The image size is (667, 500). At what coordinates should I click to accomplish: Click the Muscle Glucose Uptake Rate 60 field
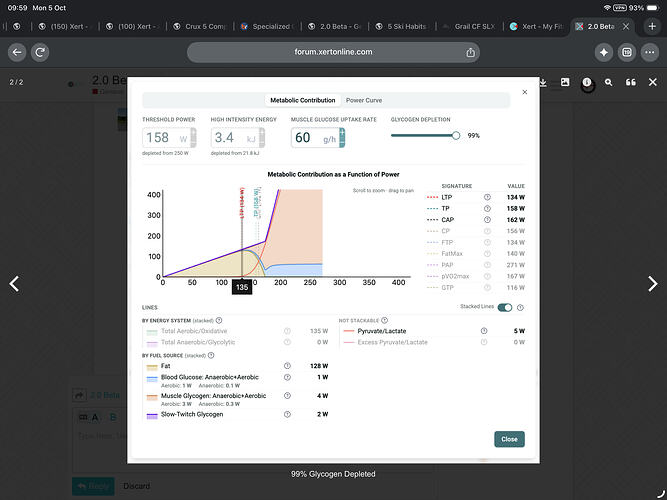(x=318, y=137)
